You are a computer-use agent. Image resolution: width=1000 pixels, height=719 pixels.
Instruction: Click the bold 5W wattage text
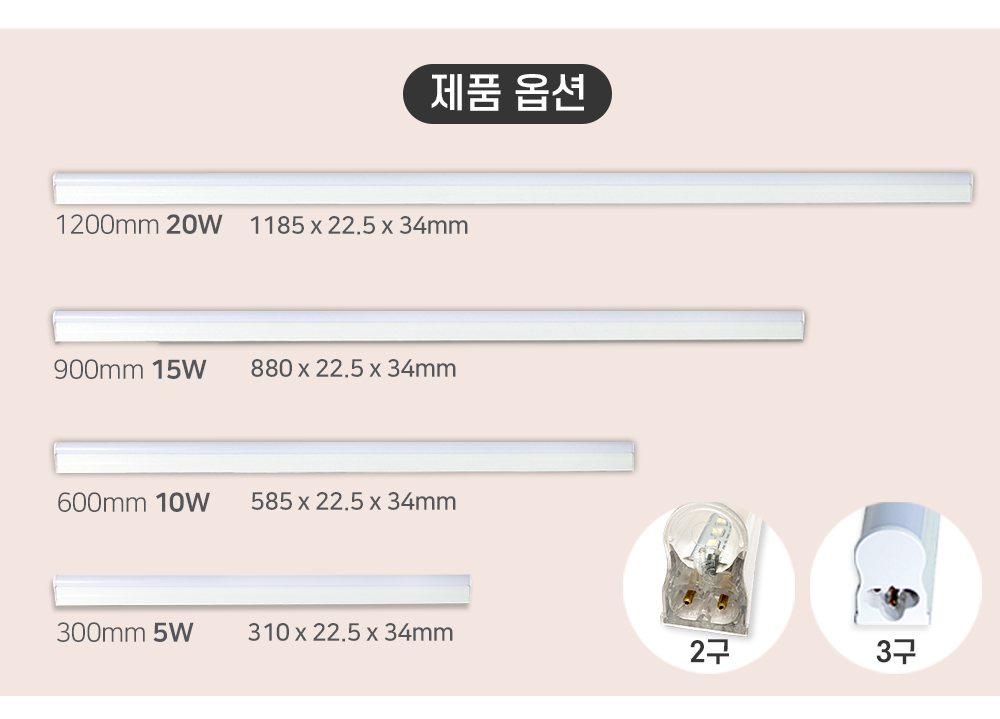point(173,633)
